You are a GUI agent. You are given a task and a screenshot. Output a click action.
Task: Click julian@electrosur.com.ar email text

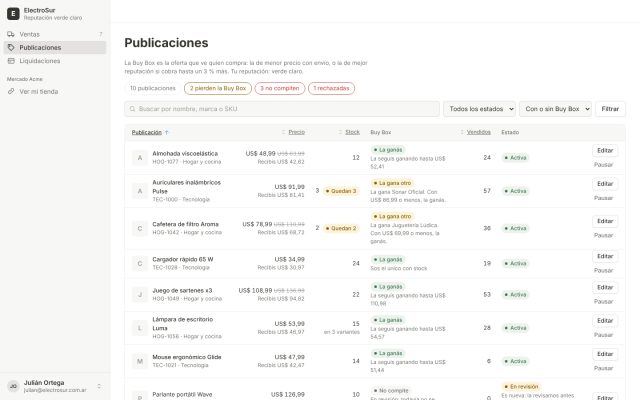coord(55,390)
